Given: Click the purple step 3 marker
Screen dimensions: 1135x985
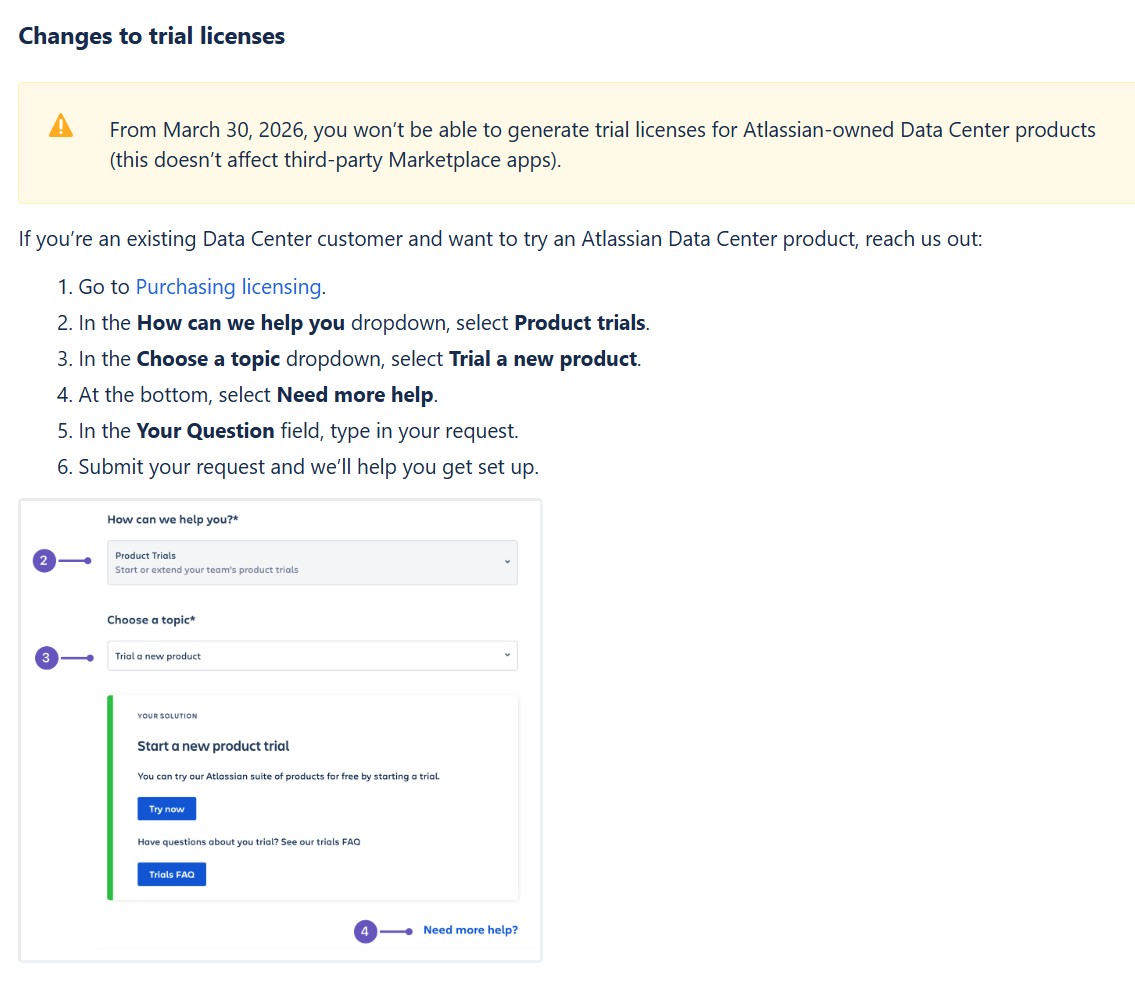Looking at the screenshot, I should point(46,657).
